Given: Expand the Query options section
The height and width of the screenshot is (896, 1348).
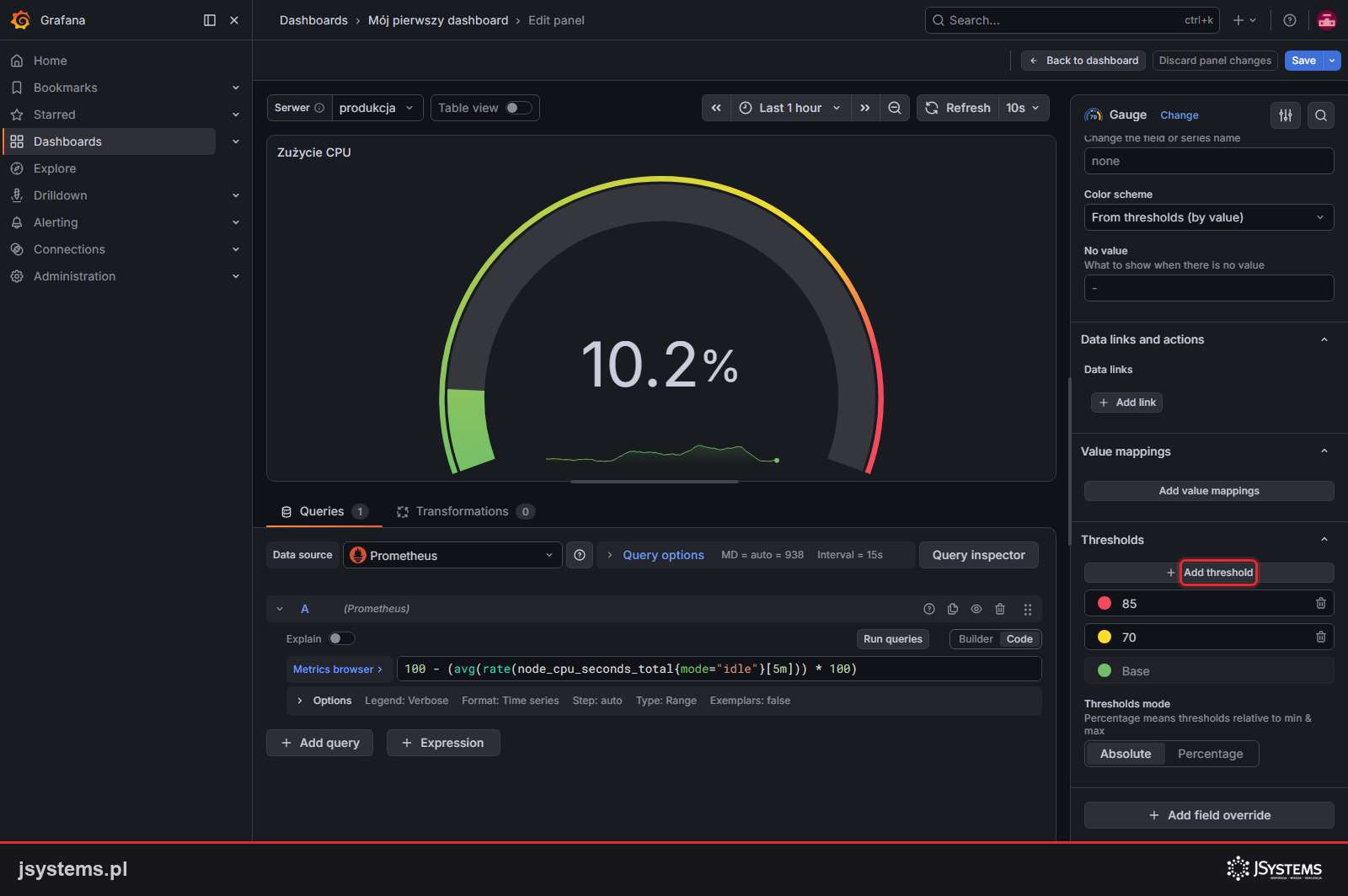Looking at the screenshot, I should pos(663,555).
